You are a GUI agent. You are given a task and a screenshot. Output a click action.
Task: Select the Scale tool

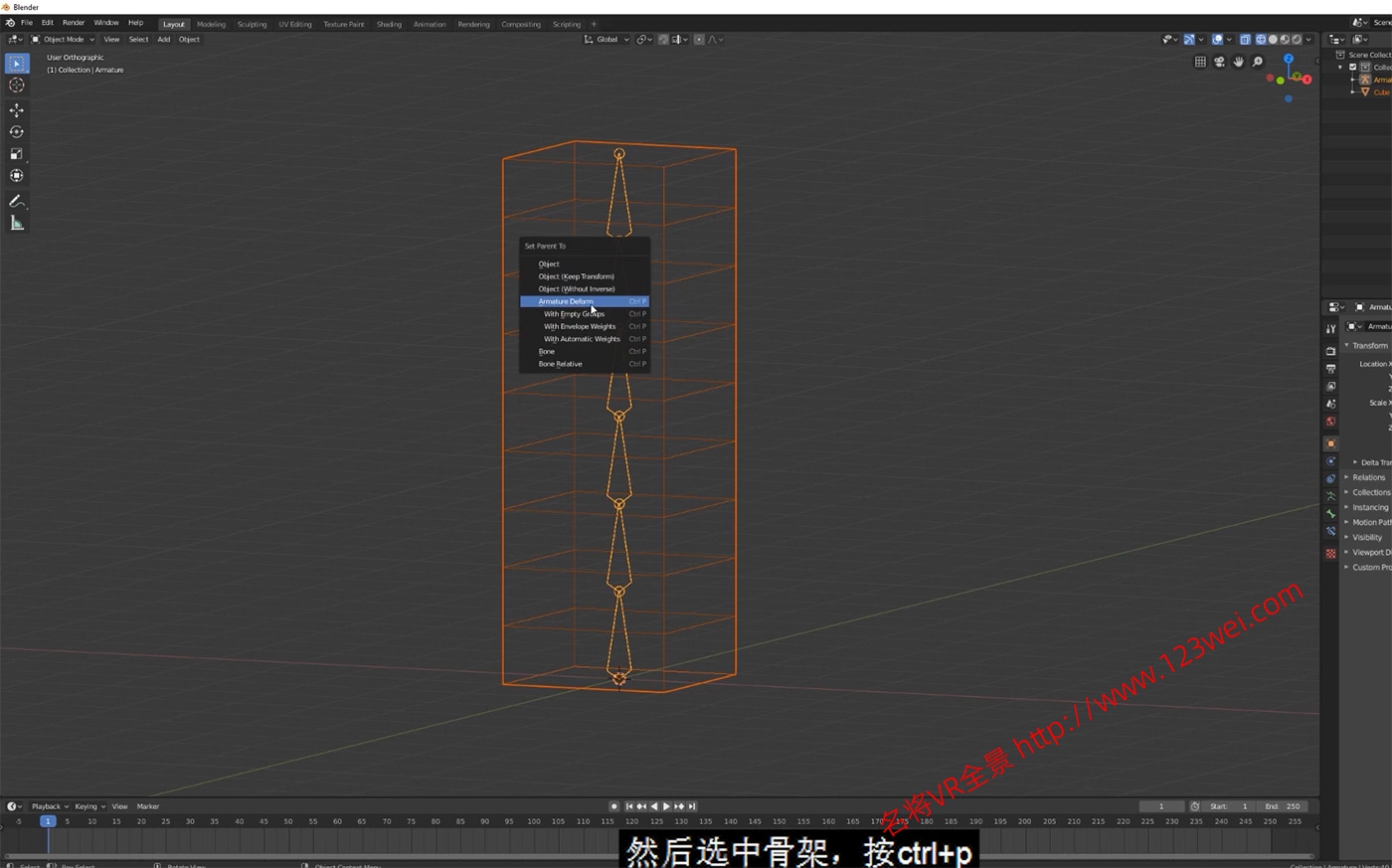tap(17, 154)
